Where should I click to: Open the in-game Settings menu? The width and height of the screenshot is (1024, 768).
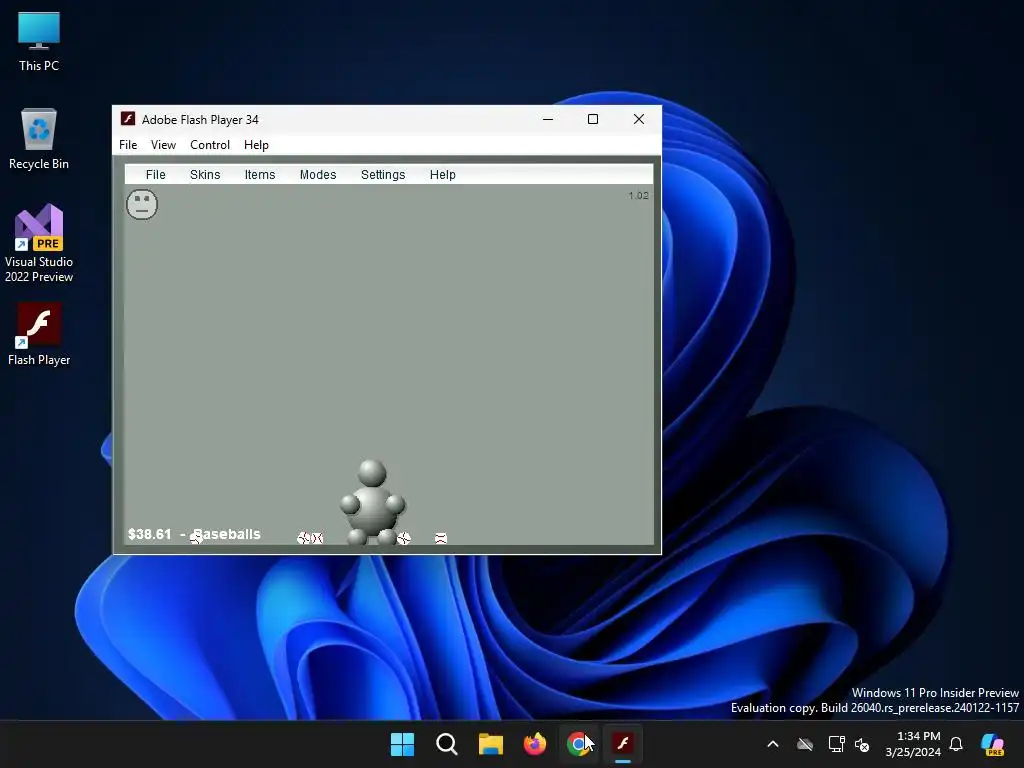[383, 174]
